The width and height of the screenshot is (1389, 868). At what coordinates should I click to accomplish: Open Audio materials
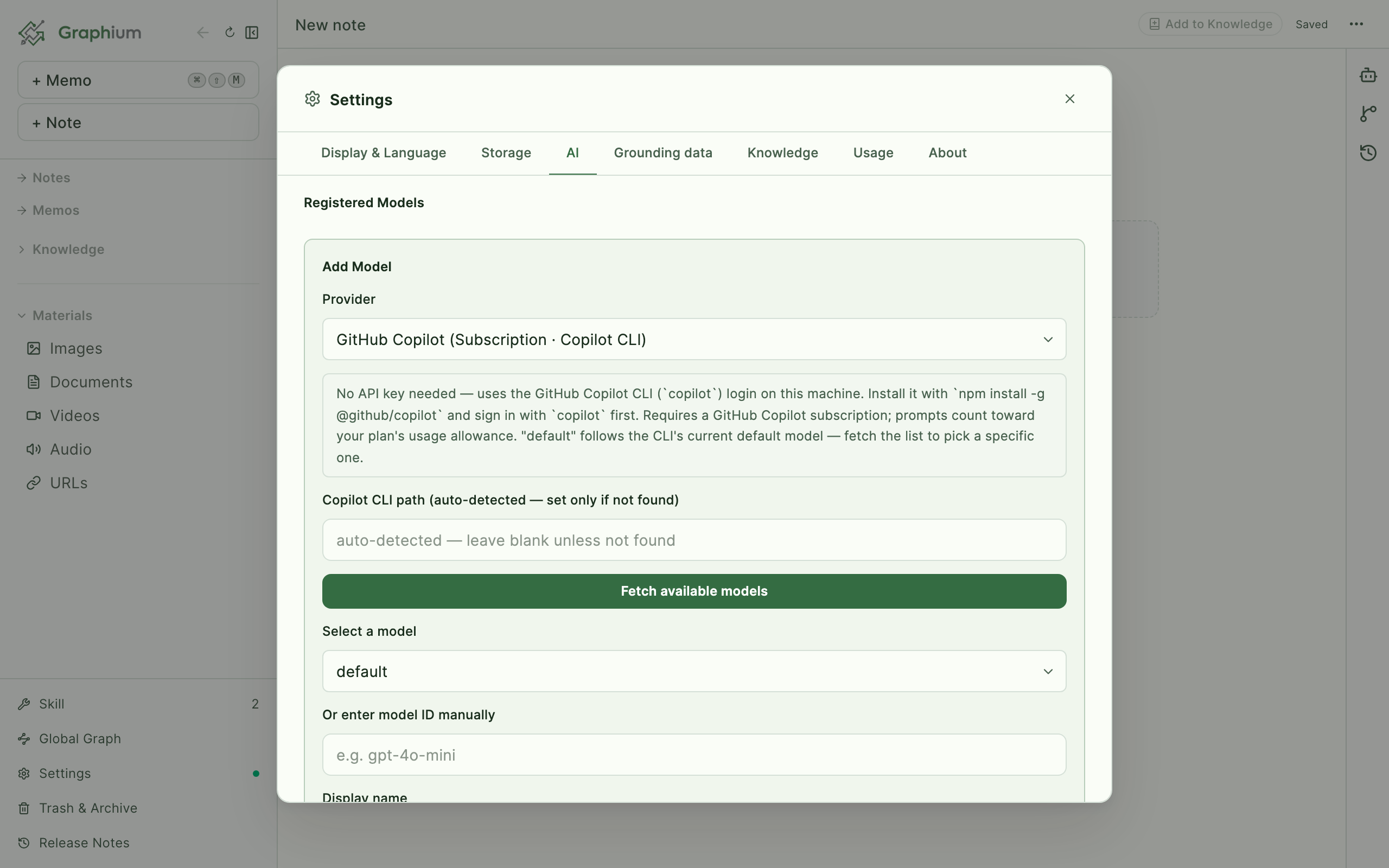(59, 449)
